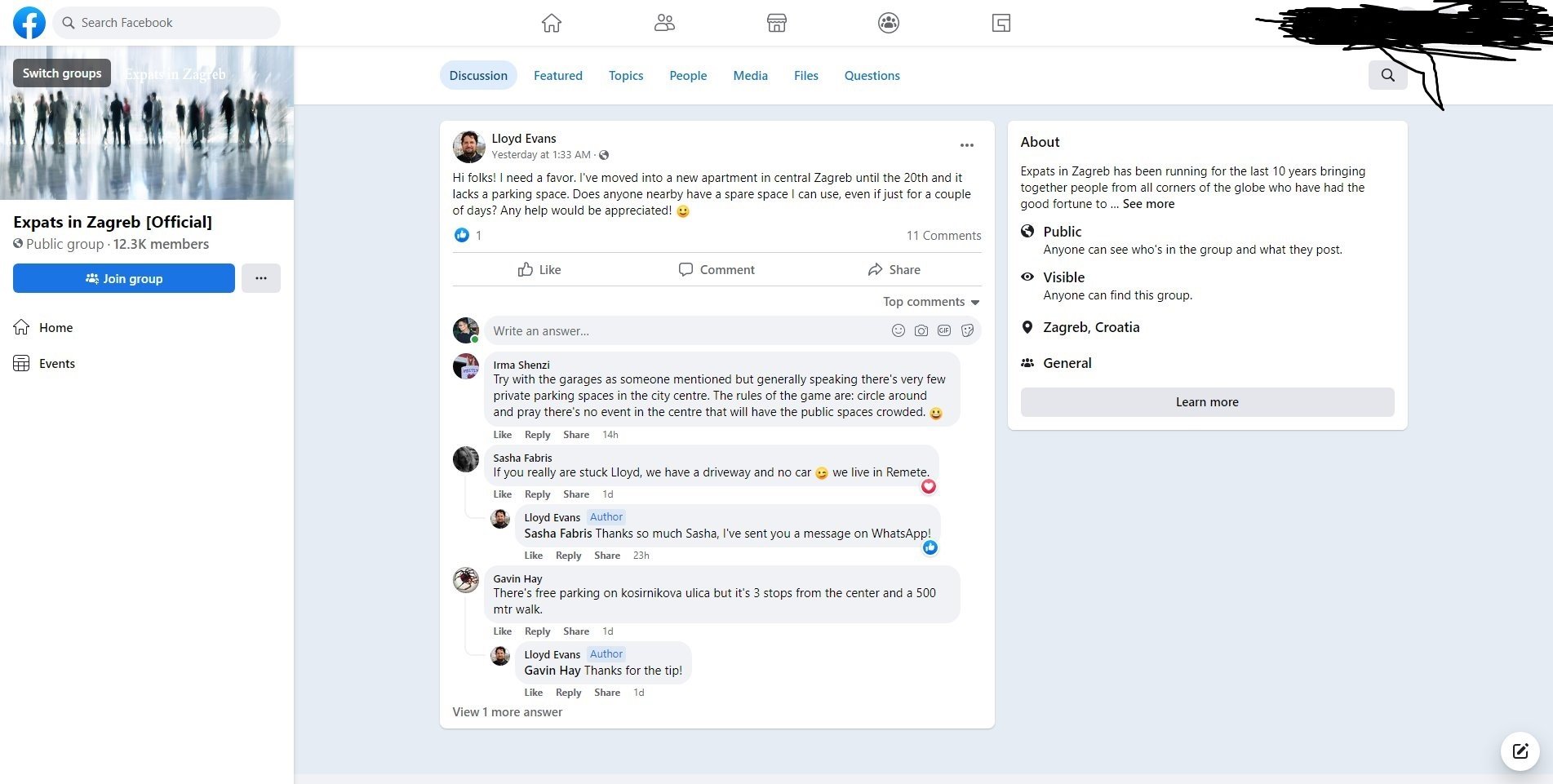Viewport: 1553px width, 784px height.
Task: Expand About text with See more
Action: [1148, 204]
